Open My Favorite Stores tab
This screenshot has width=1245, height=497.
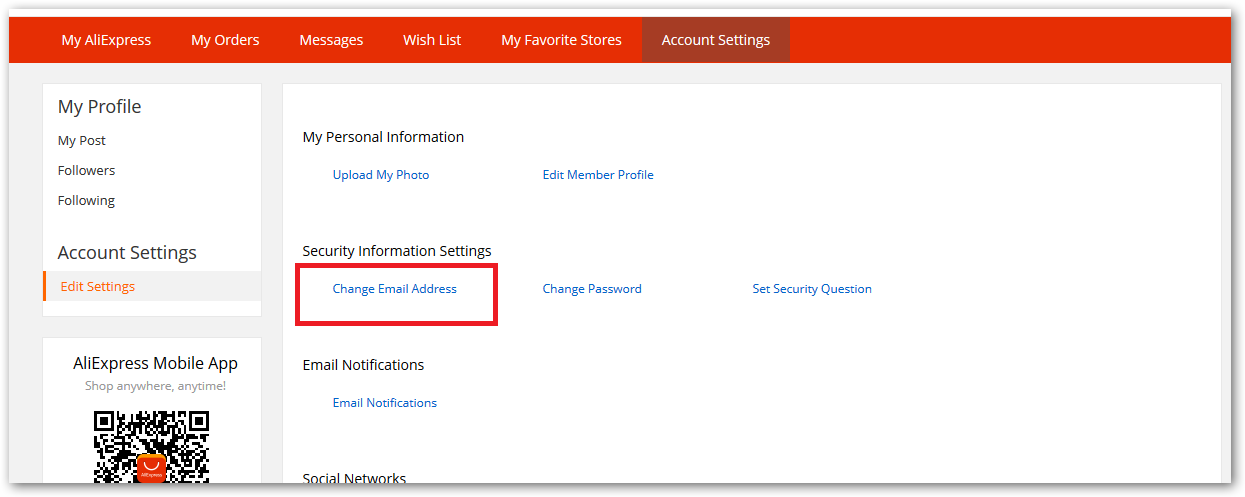(561, 40)
